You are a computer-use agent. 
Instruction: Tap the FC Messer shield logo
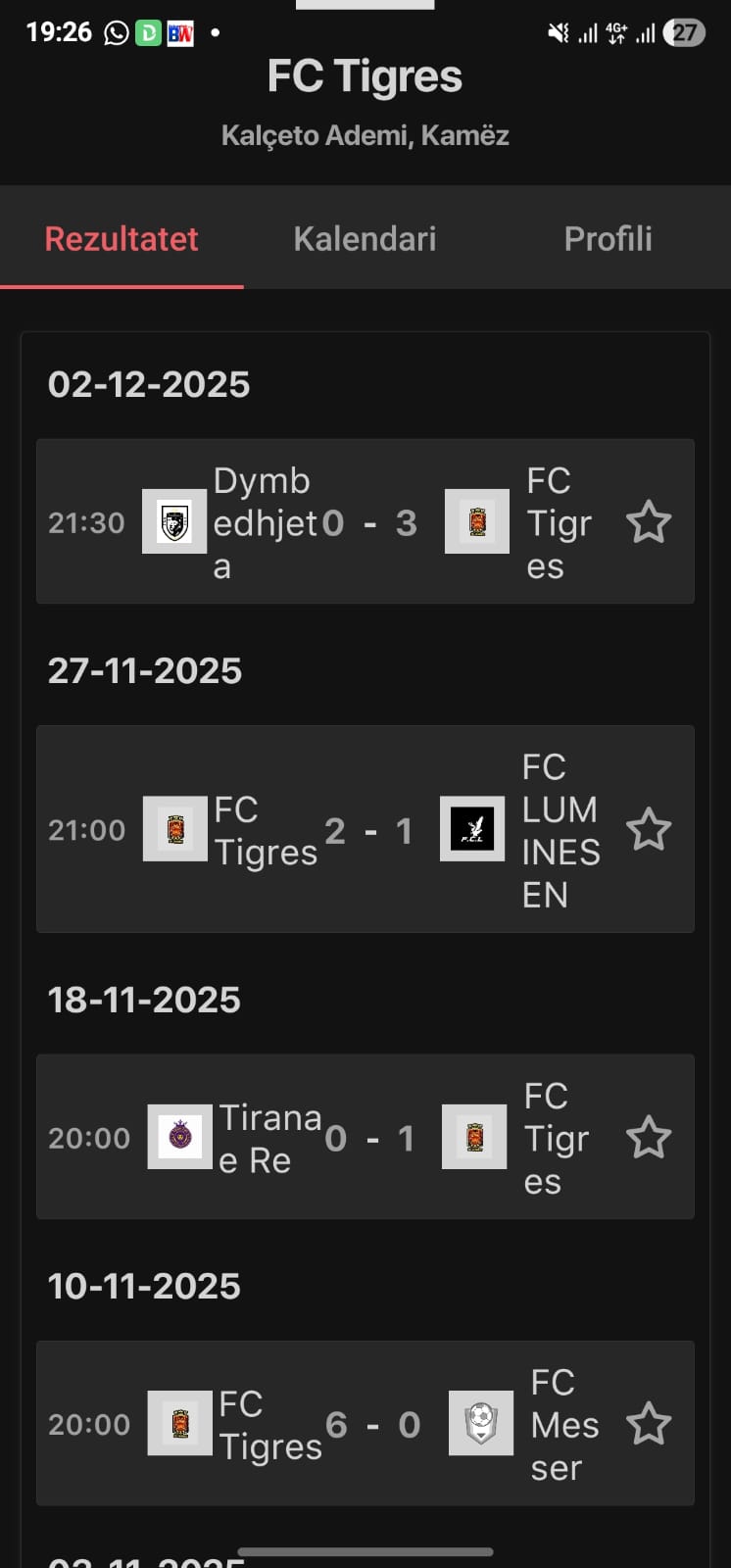481,1423
